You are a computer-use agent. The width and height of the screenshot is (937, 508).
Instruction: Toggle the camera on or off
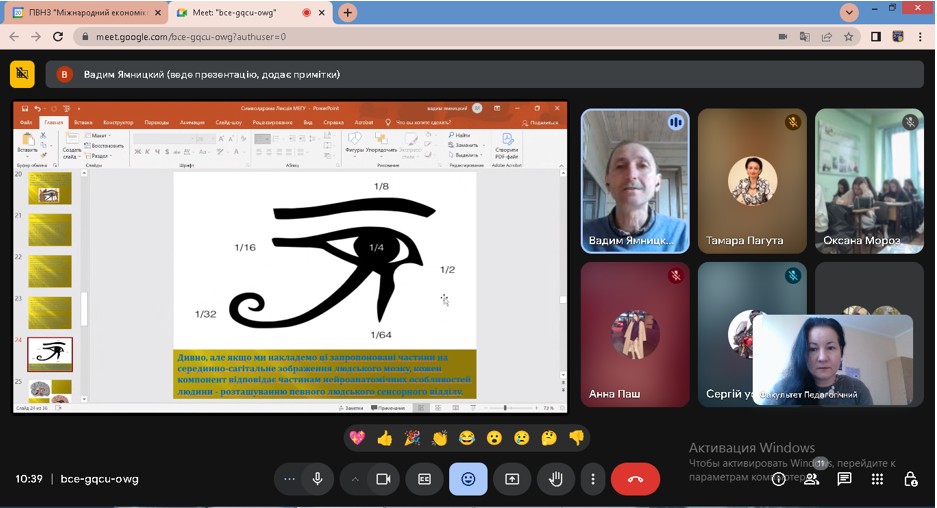pyautogui.click(x=383, y=479)
